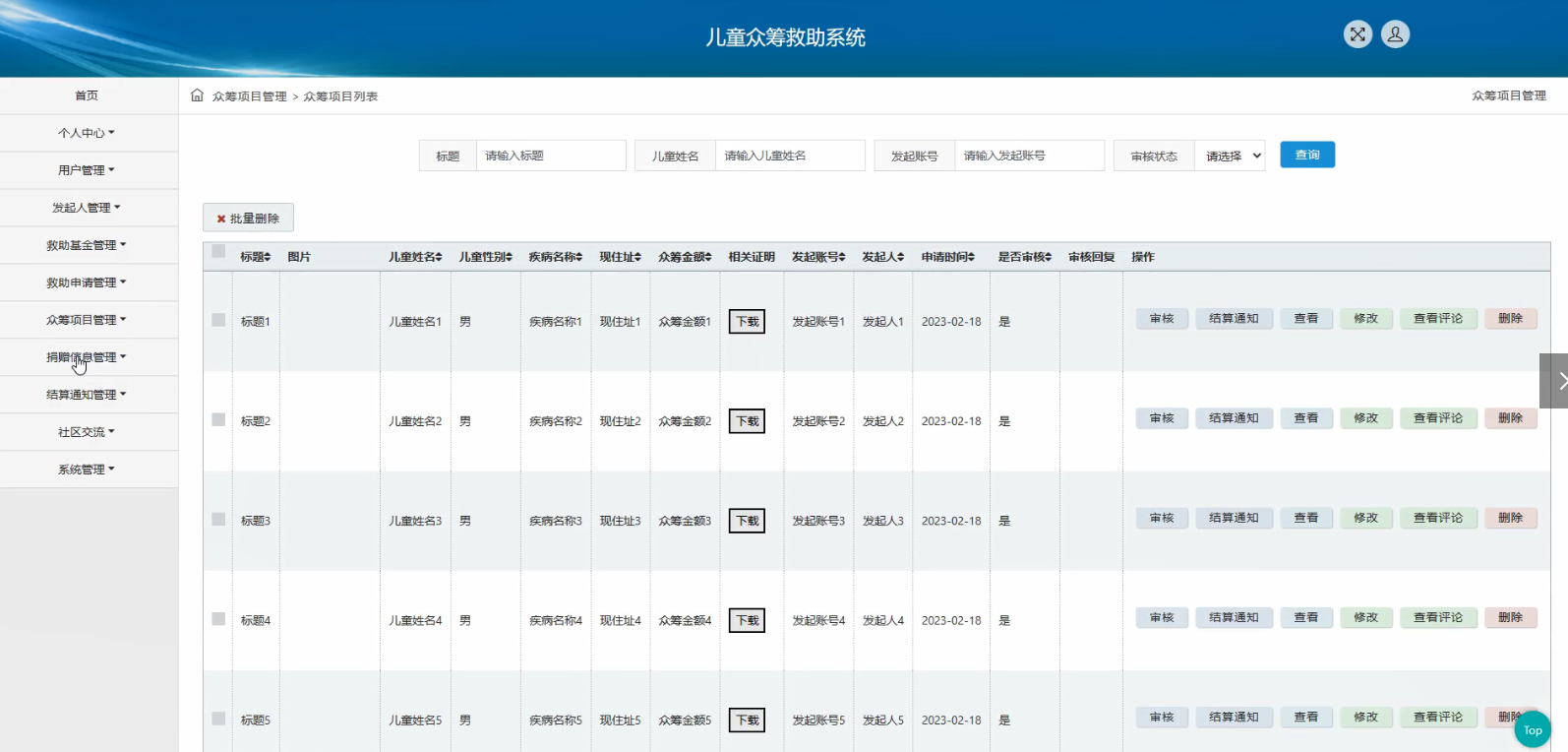Click 下载 button in 标题4 row

pos(748,621)
